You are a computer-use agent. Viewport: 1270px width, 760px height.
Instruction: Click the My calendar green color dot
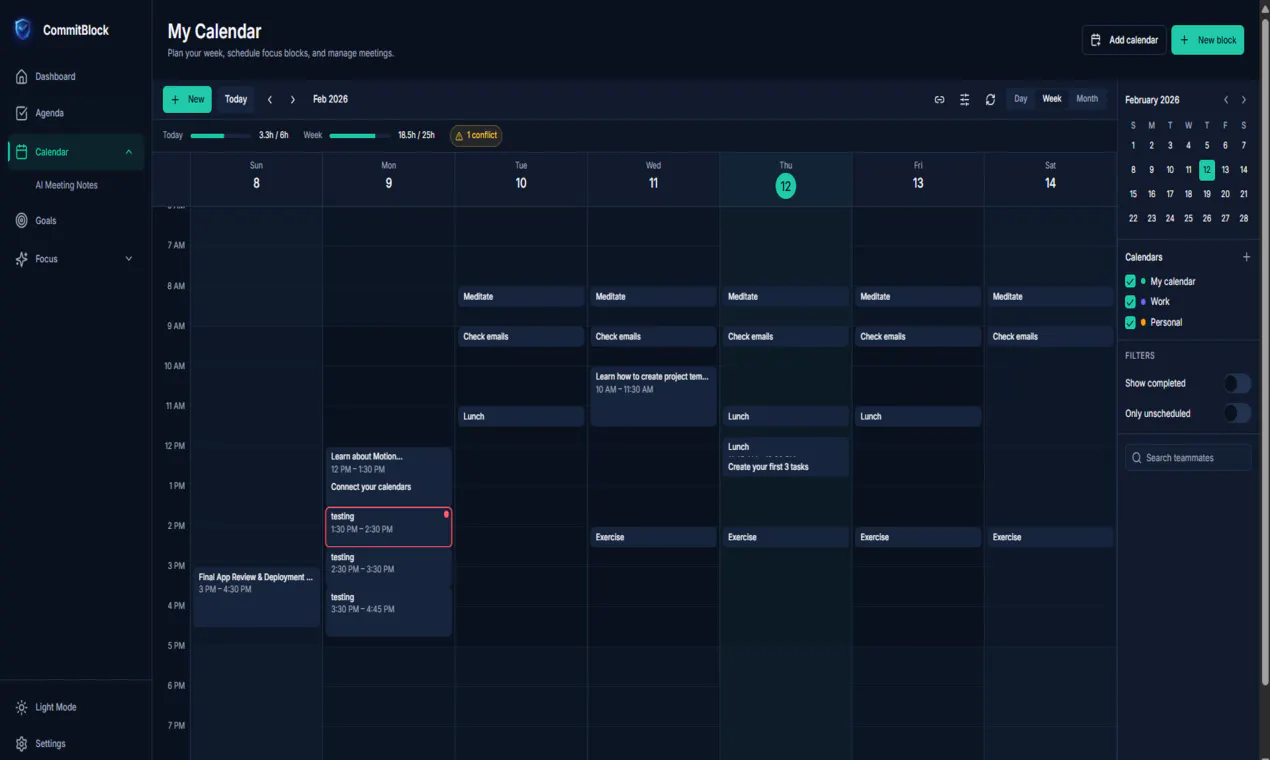point(1143,282)
